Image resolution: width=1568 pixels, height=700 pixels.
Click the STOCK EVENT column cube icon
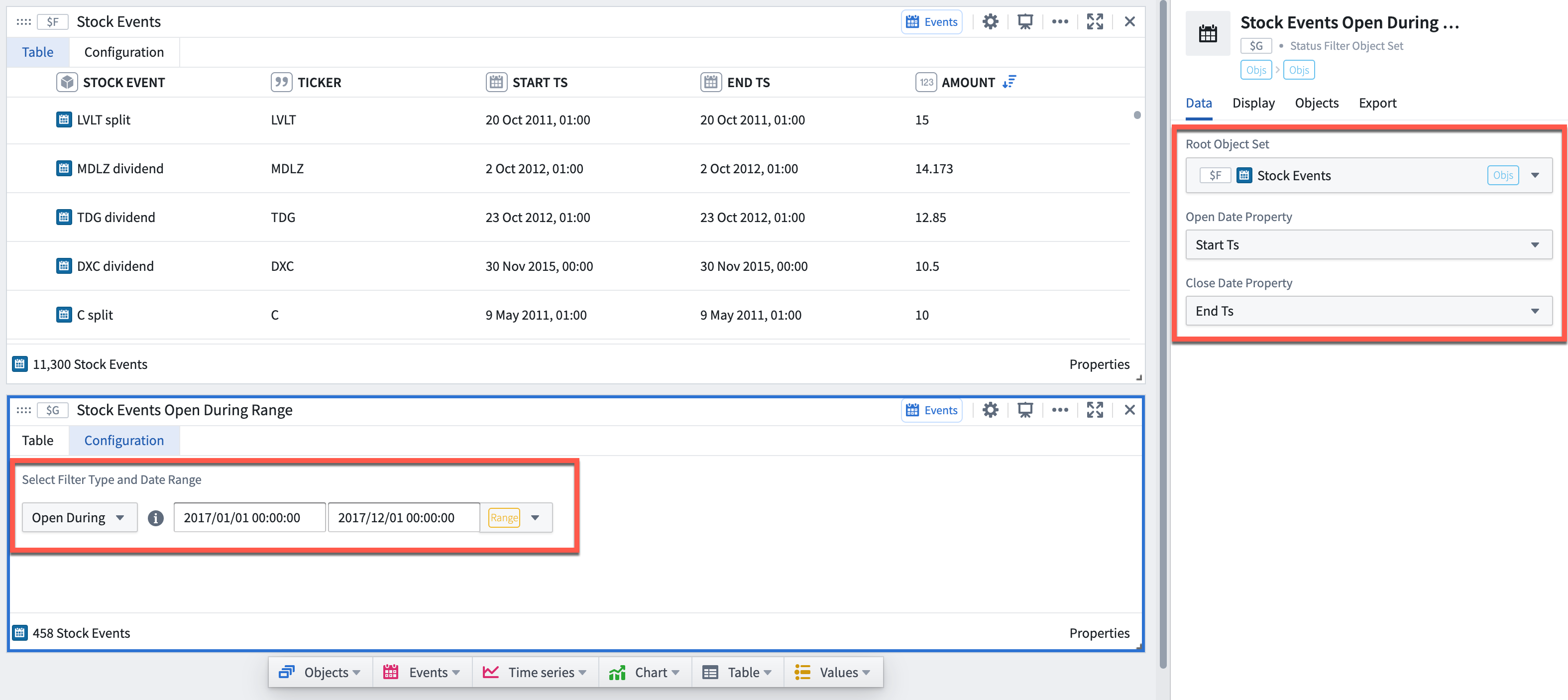point(66,82)
